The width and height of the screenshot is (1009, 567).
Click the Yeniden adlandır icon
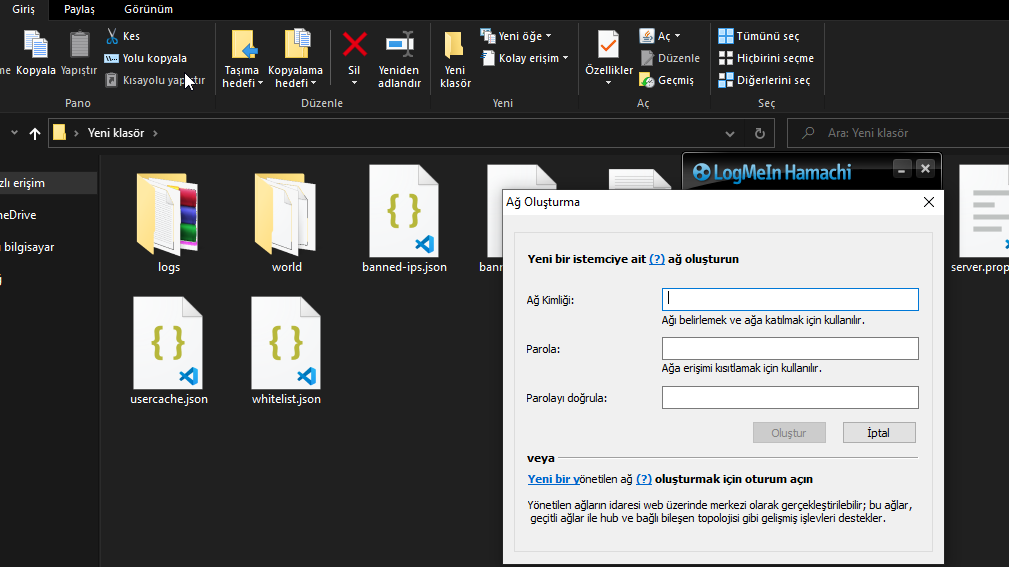click(399, 44)
